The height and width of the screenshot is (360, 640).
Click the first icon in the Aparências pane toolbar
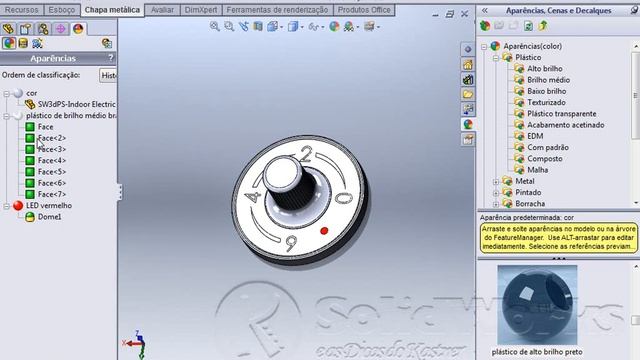(485, 26)
